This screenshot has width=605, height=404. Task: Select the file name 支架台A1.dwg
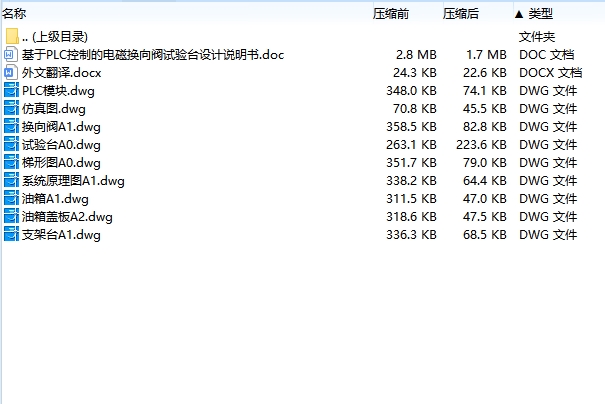[61, 235]
